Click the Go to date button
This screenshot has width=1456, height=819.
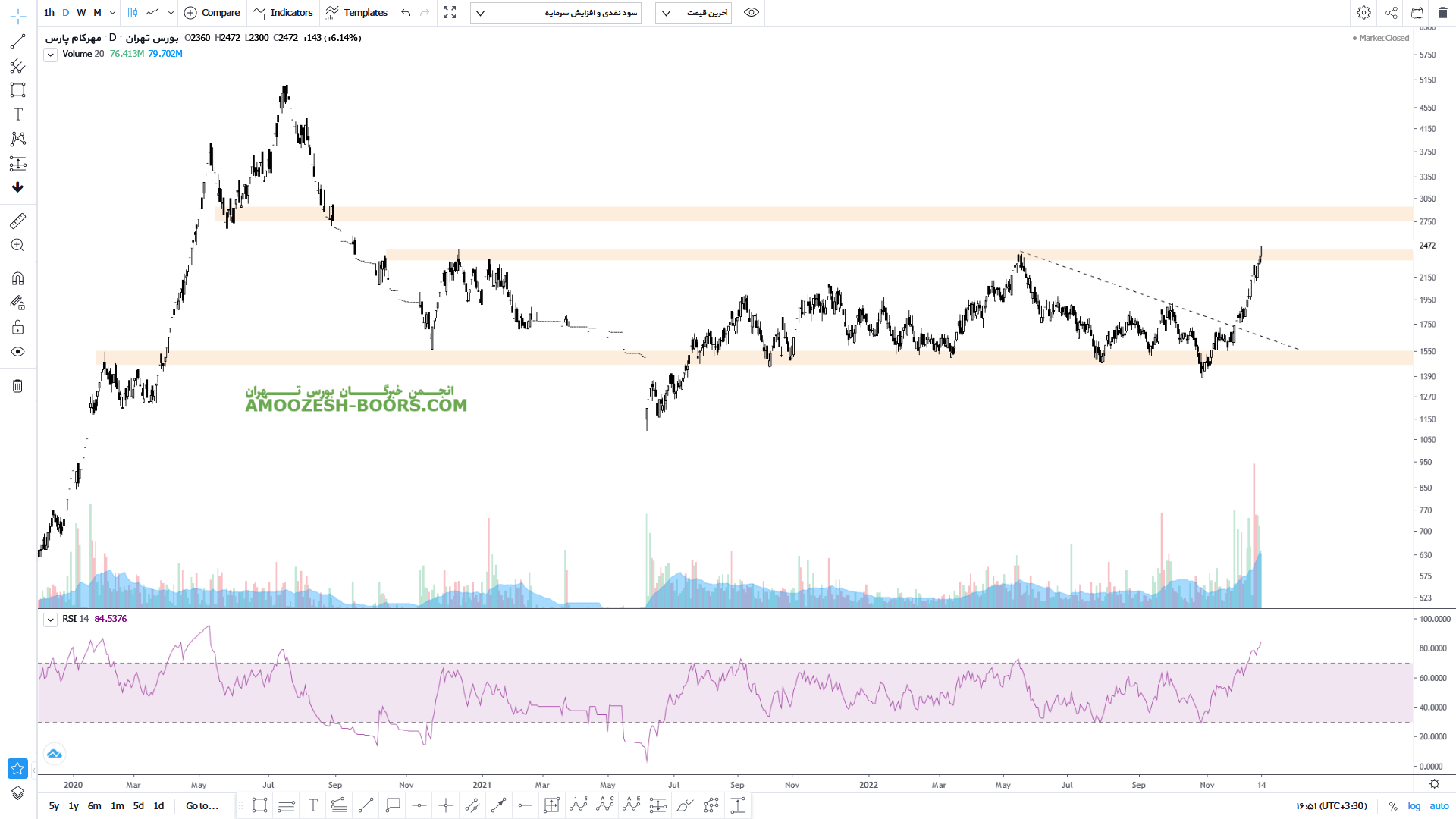(202, 806)
